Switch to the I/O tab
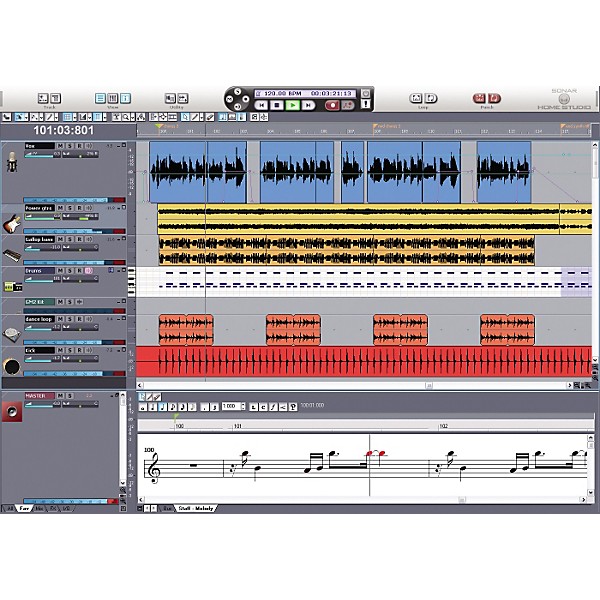This screenshot has width=600, height=600. pos(66,509)
